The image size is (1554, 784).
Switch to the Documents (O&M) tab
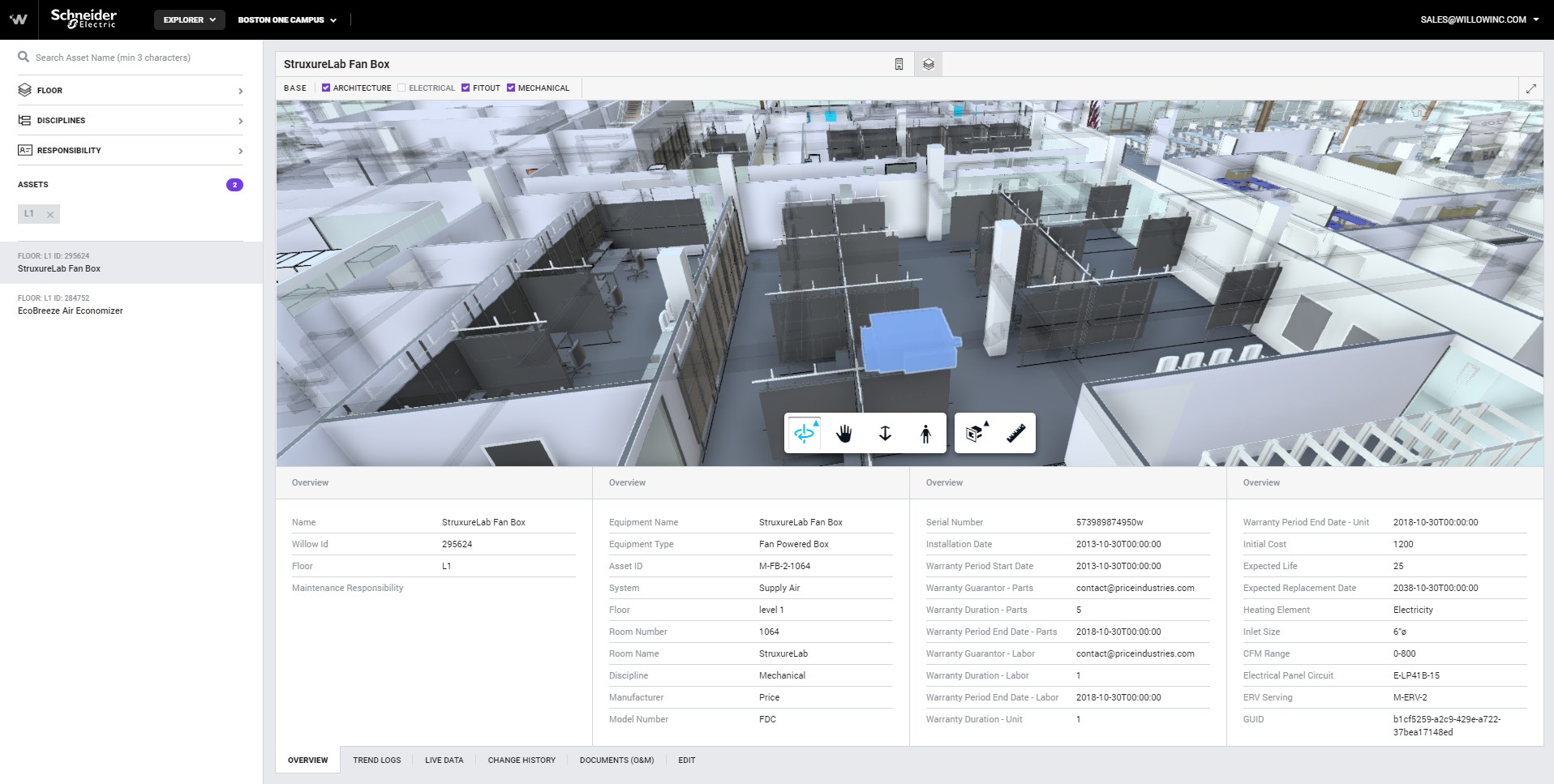point(616,760)
